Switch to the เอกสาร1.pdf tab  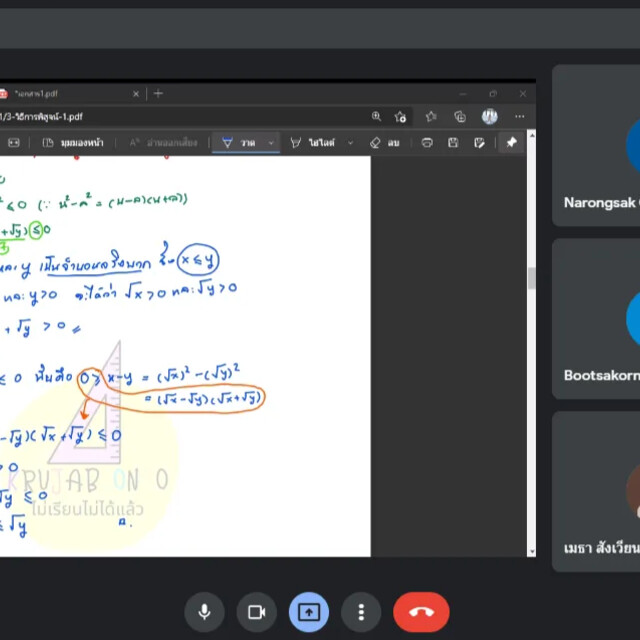69,94
